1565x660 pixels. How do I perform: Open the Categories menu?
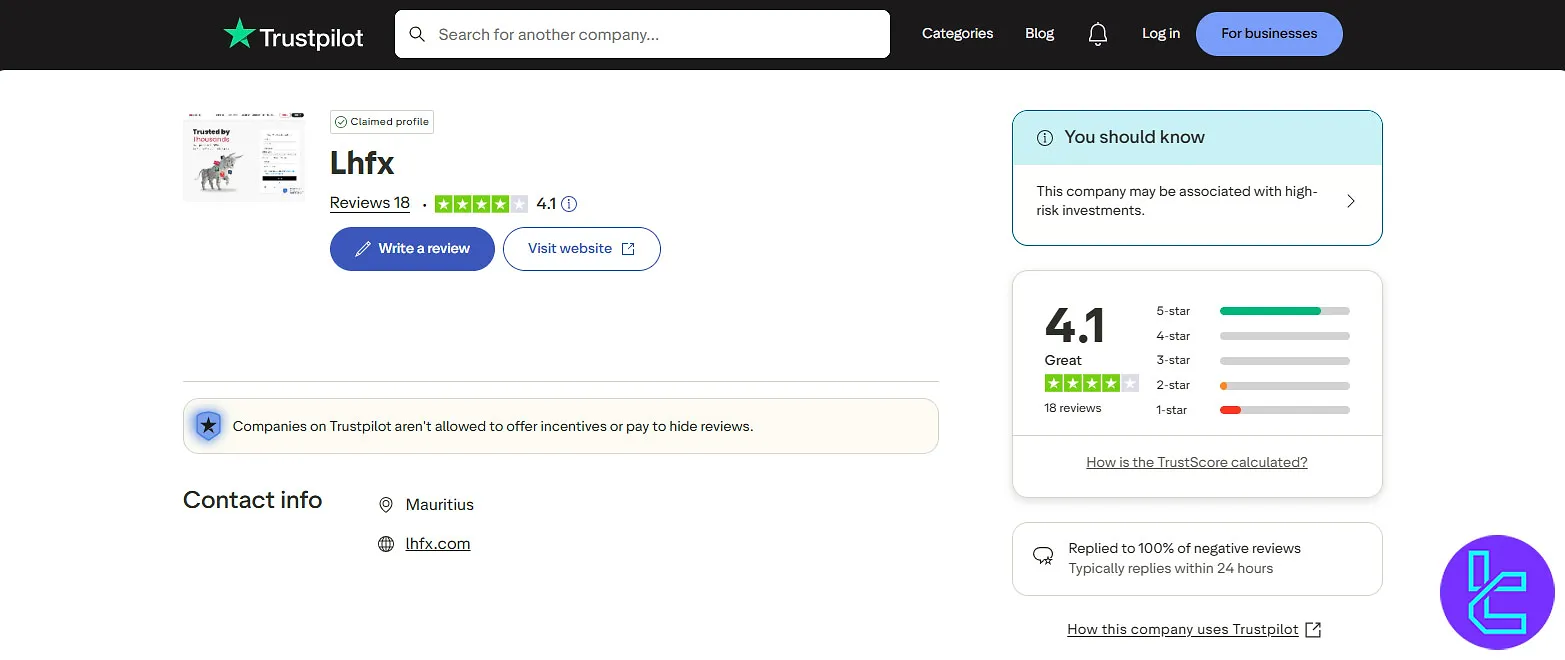957,33
